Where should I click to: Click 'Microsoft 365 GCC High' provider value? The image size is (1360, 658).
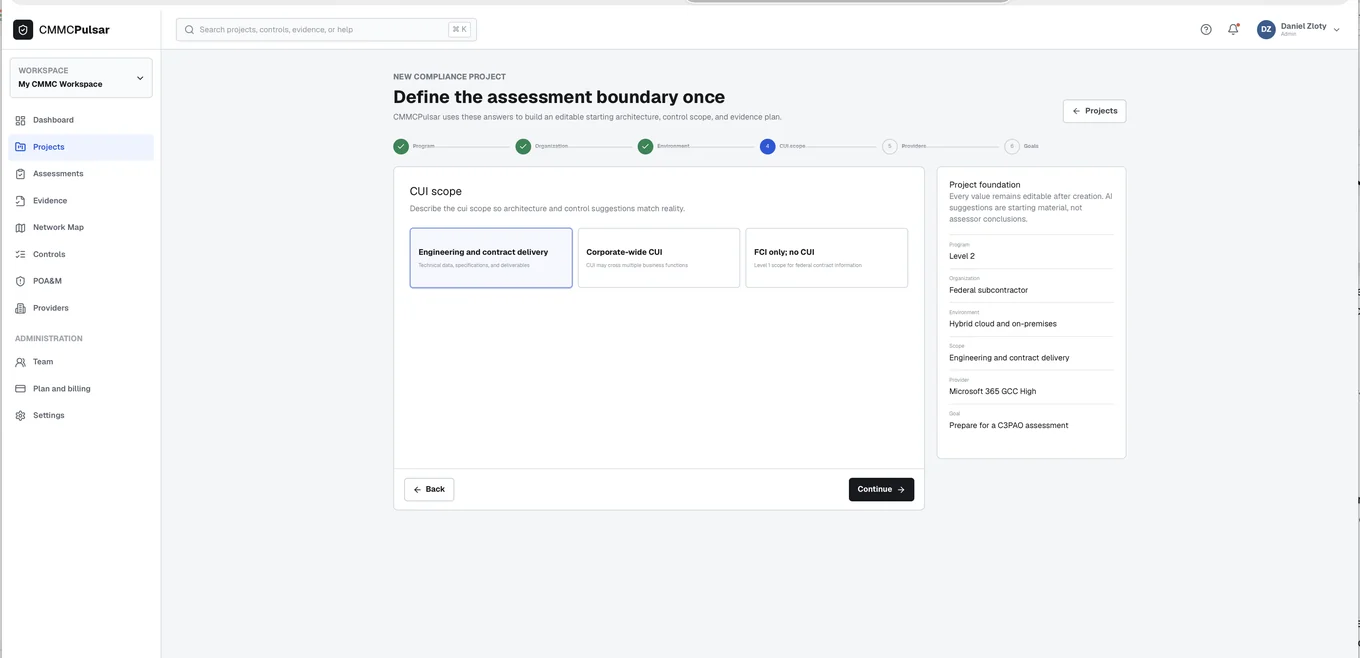tap(992, 391)
